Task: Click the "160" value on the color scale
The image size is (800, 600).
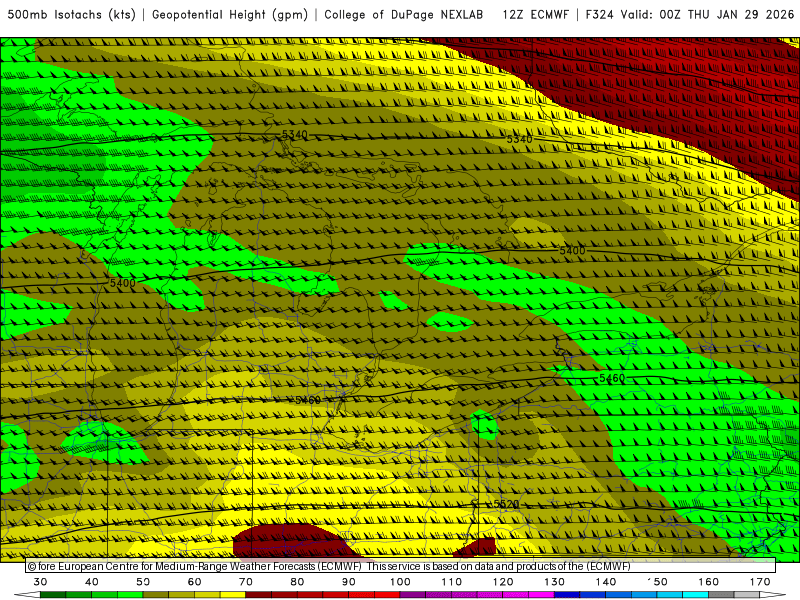Action: click(709, 582)
